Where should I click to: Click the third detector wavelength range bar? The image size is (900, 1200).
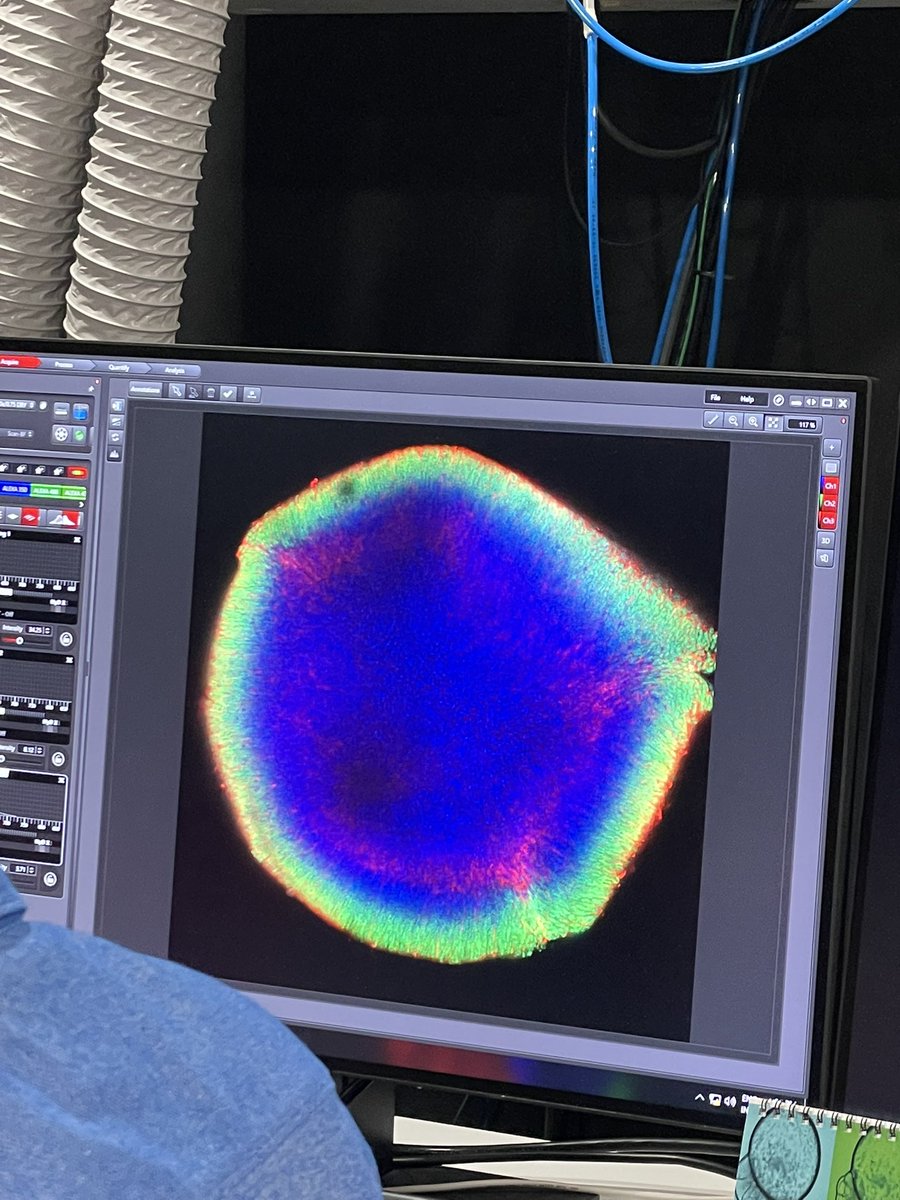(18, 834)
